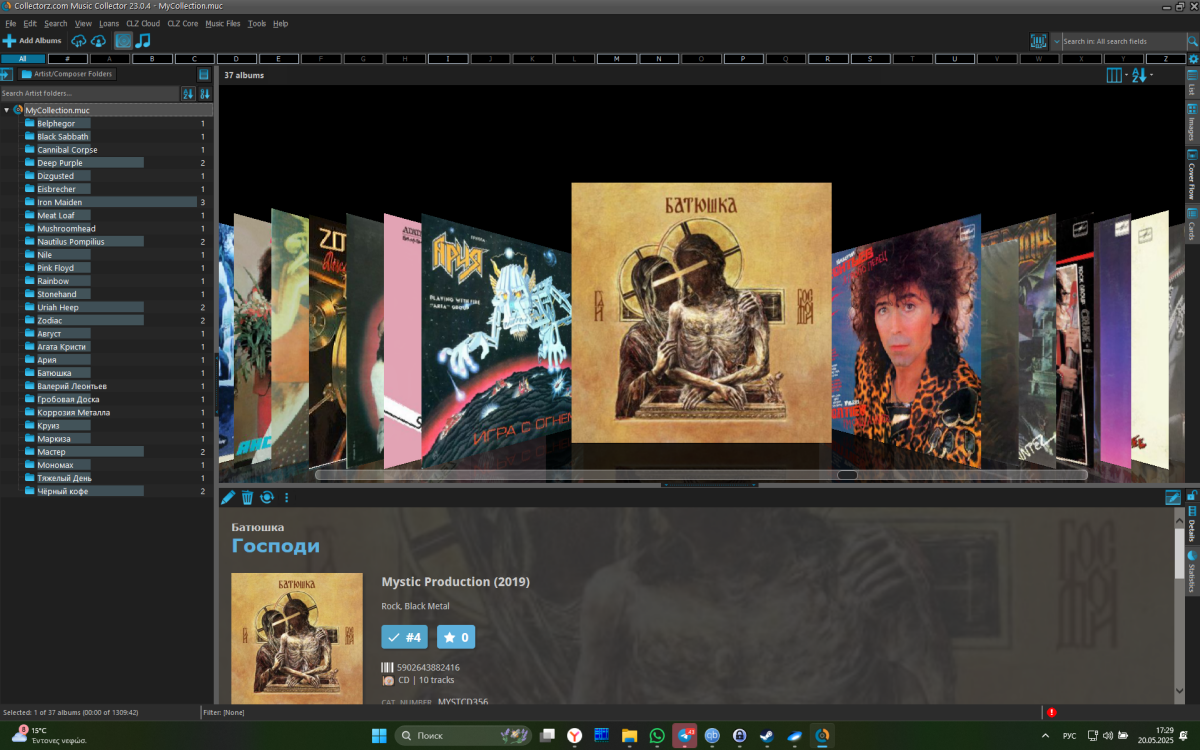Switch to the Images view tab
Image resolution: width=1200 pixels, height=750 pixels.
tap(1192, 122)
